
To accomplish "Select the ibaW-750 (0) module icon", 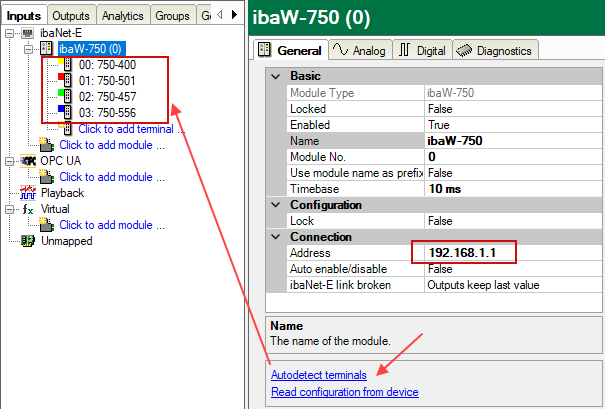I will 47,48.
